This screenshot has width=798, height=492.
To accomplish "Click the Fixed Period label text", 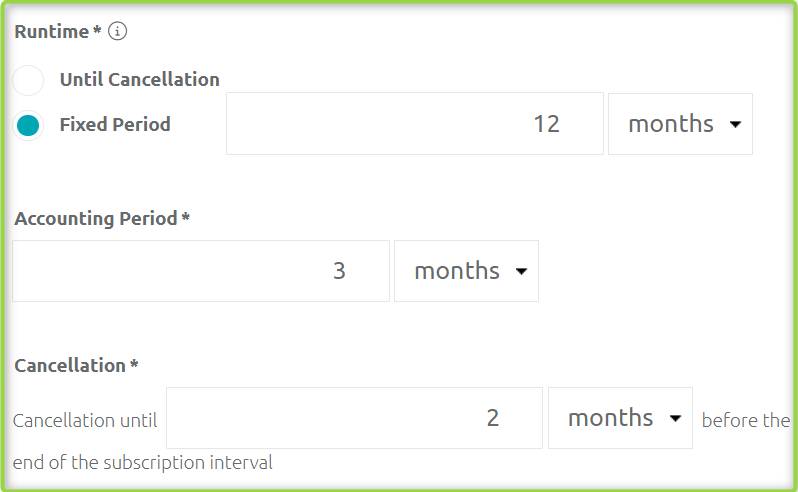I will (x=115, y=125).
